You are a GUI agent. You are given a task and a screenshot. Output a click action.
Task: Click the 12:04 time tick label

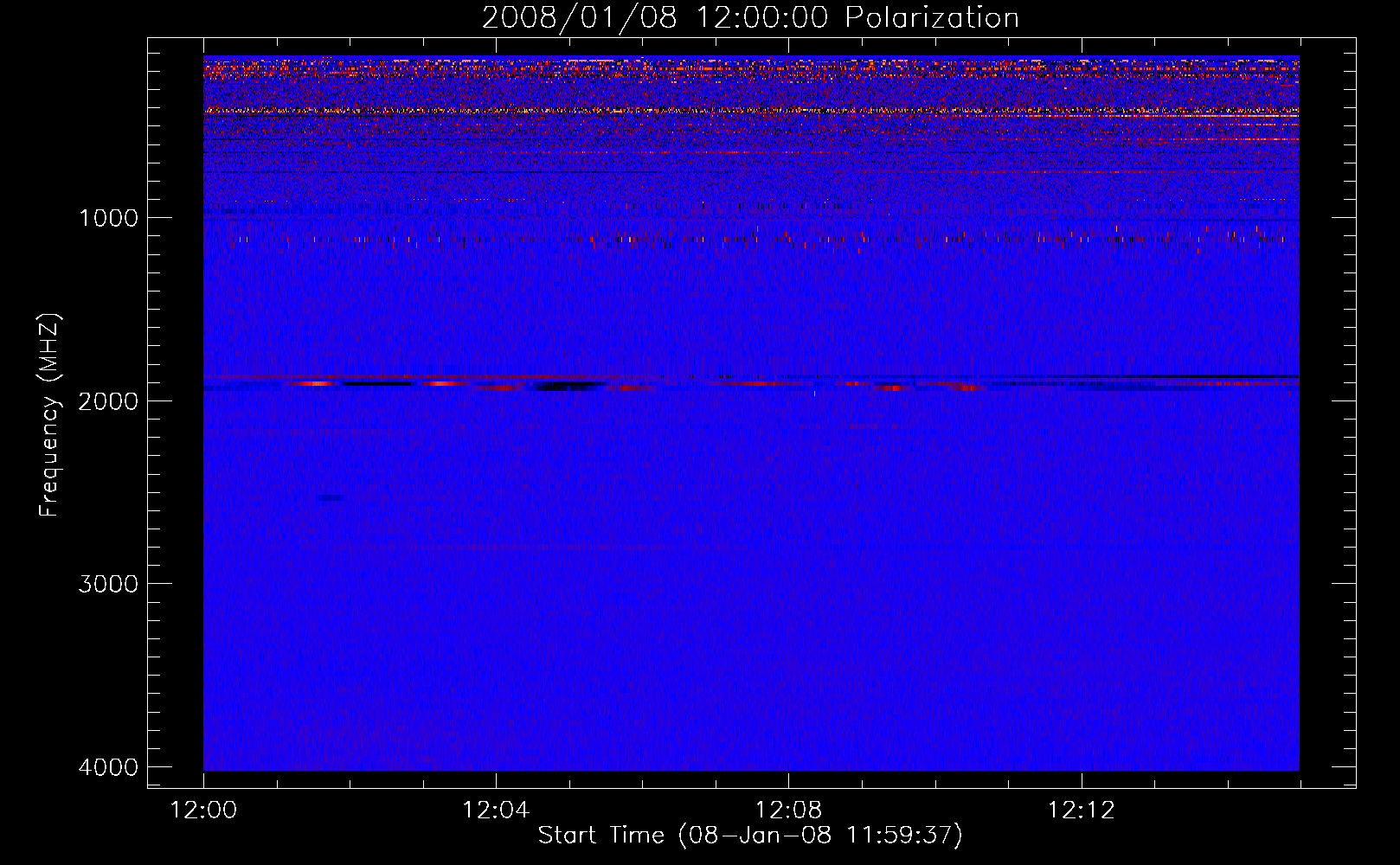coord(496,811)
